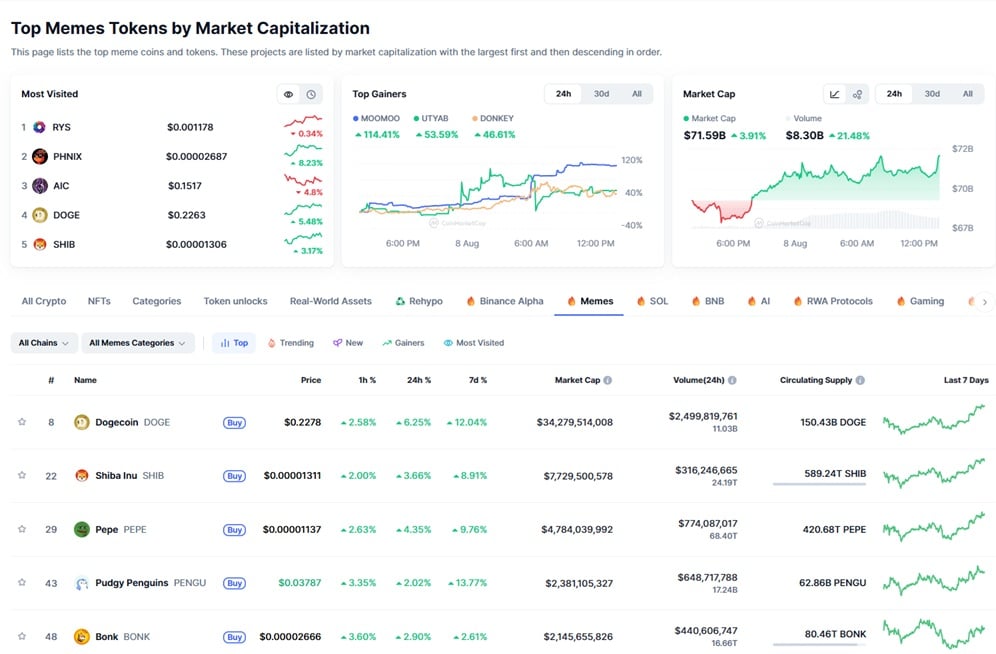The width and height of the screenshot is (996, 654).
Task: Set Top Gainers range to 30d
Action: (x=602, y=94)
